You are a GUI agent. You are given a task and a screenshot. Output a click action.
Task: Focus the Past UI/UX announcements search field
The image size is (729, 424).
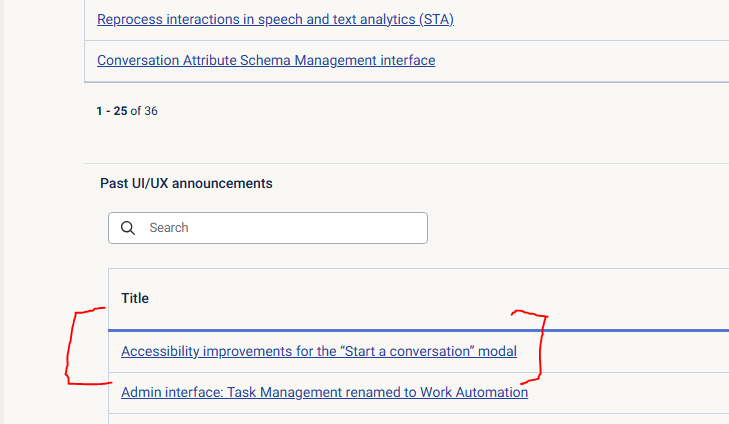pos(280,228)
